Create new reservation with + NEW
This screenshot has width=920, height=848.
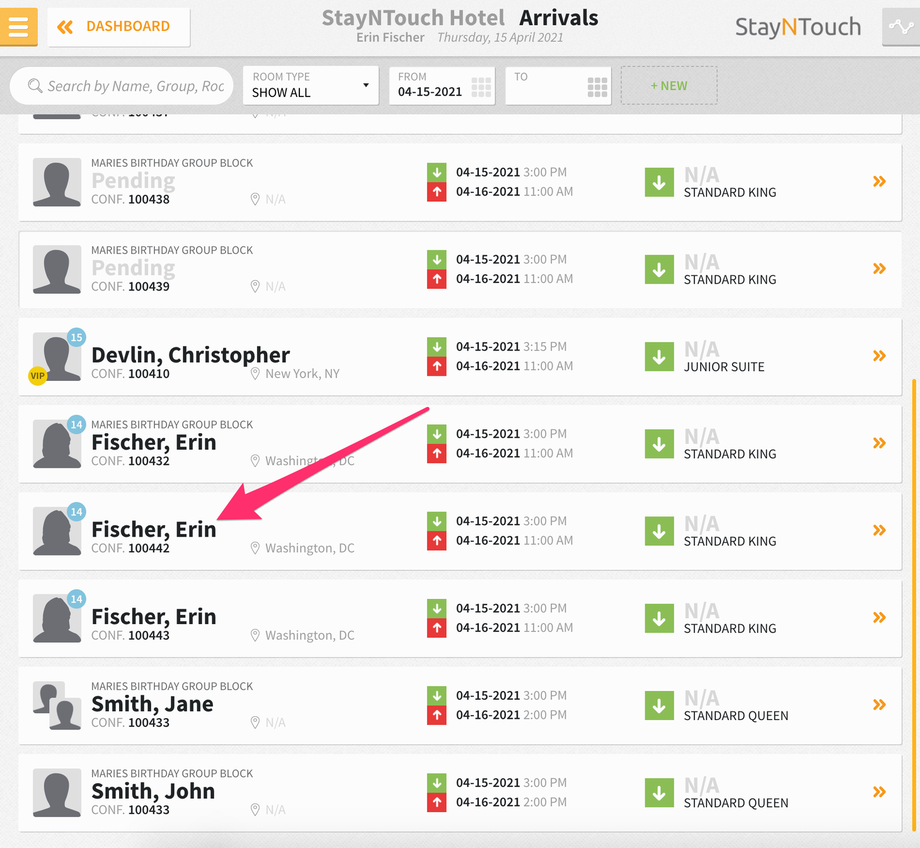click(669, 86)
